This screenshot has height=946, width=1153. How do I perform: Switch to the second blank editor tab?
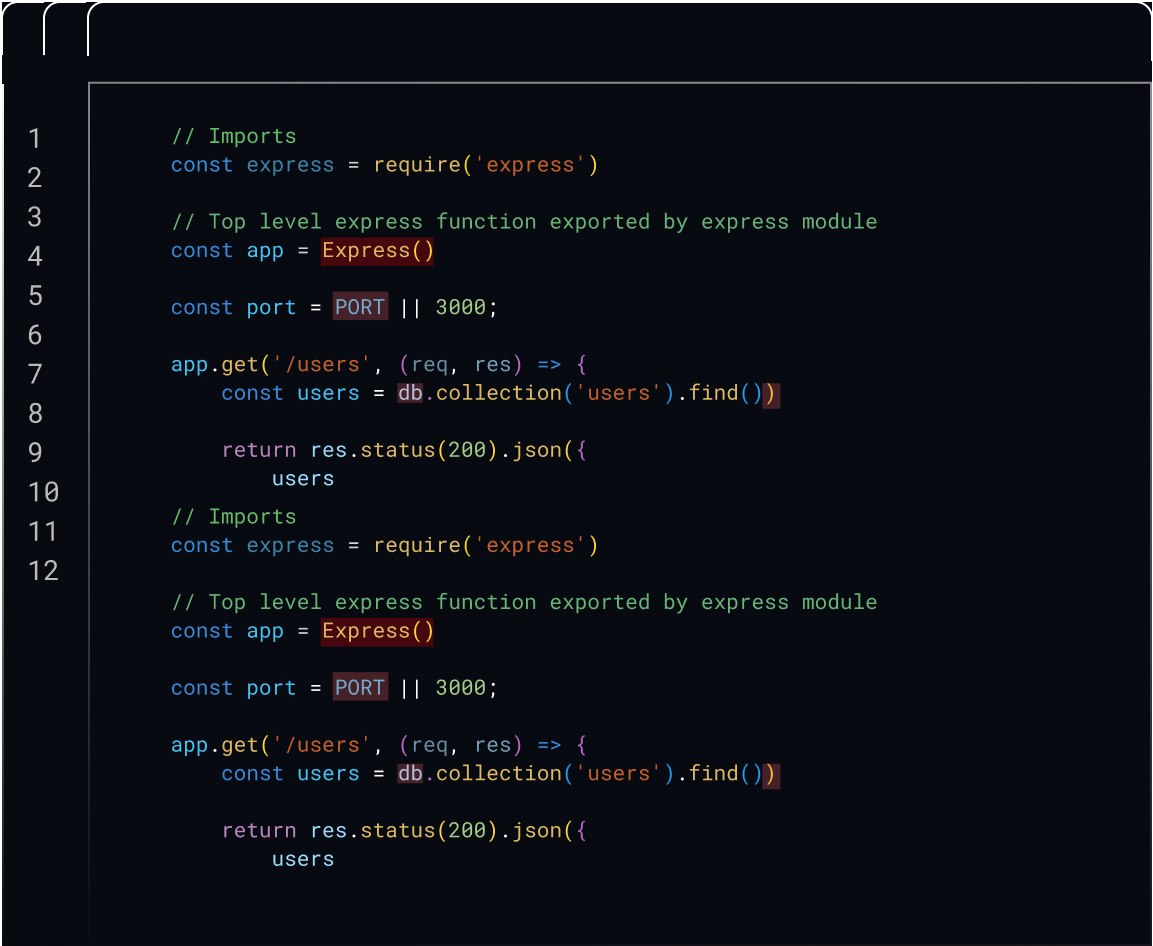(66, 30)
